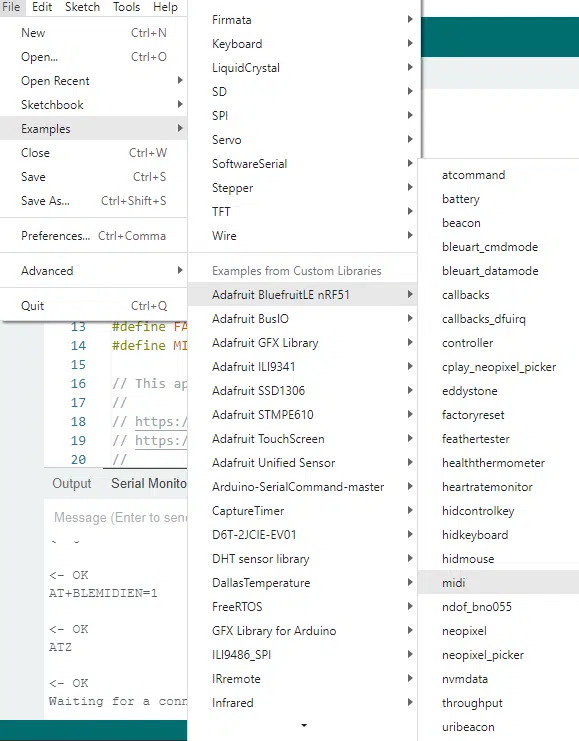
Task: Load the heartratemonitor example
Action: pos(498,487)
